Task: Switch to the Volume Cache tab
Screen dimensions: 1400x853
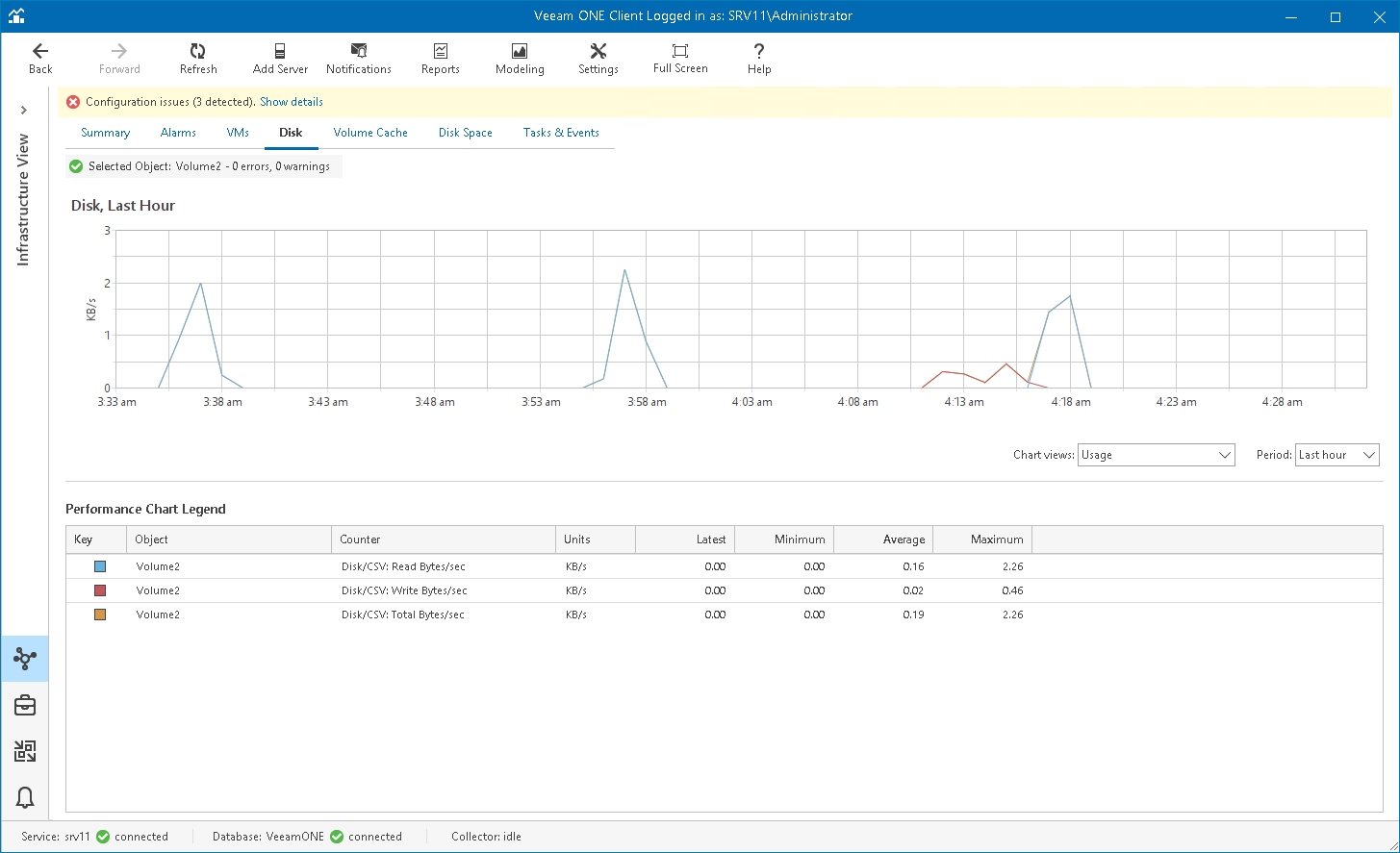Action: point(370,133)
